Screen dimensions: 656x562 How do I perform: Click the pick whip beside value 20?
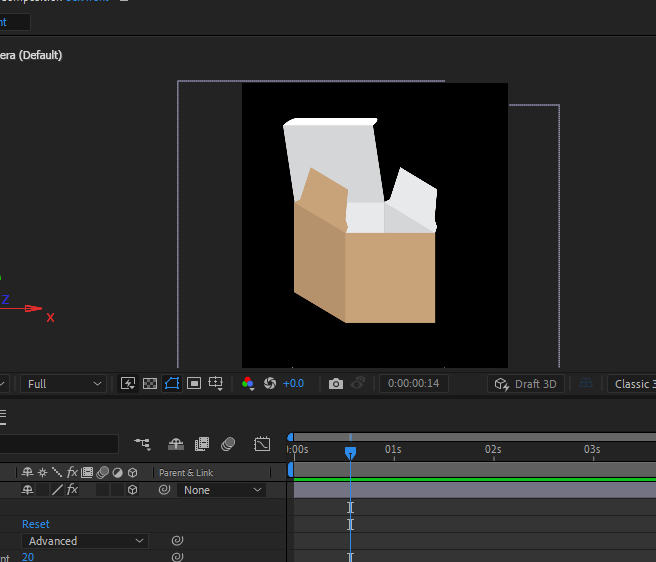click(177, 557)
